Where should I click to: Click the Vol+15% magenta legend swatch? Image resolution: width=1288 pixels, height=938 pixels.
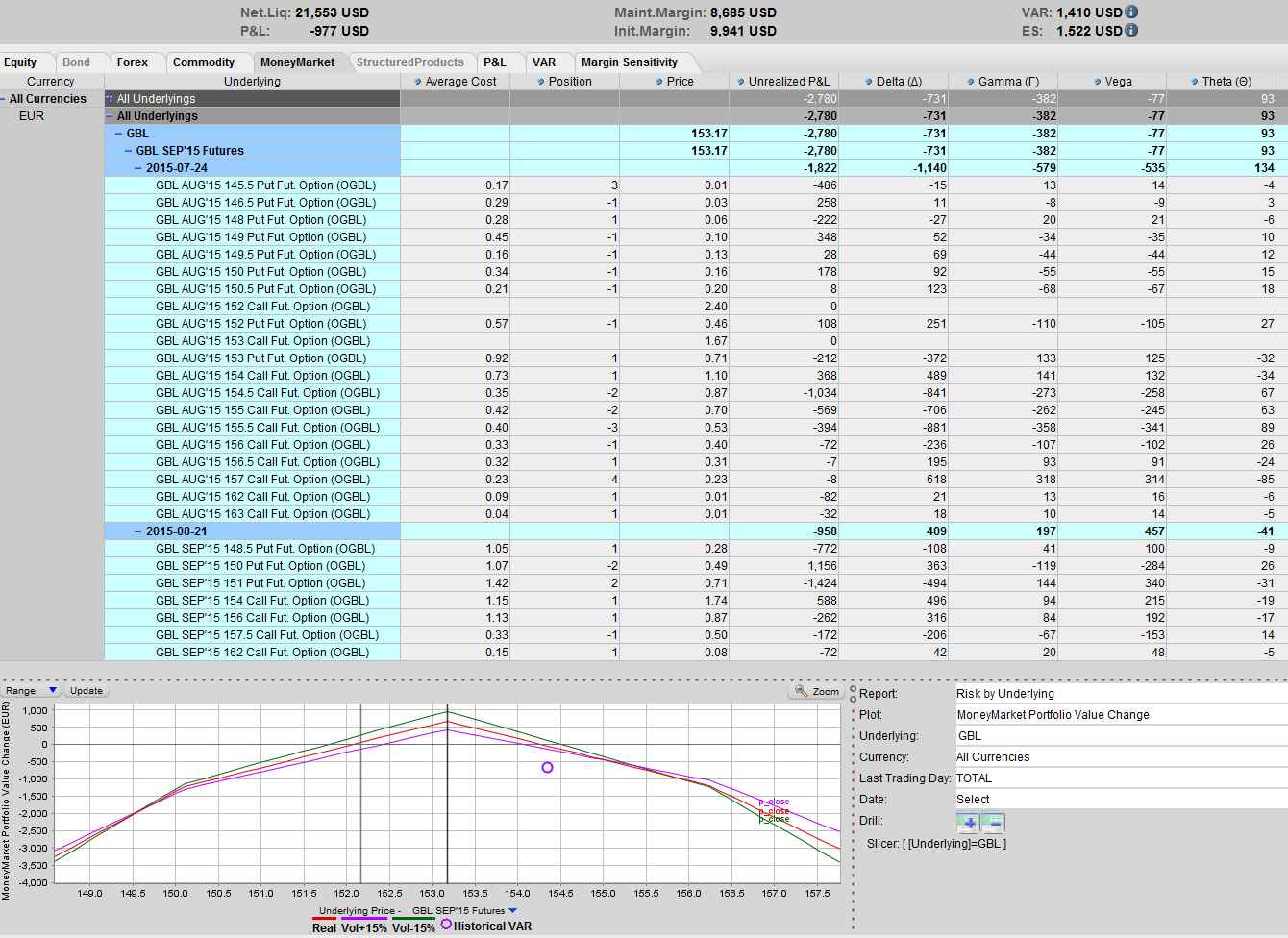(363, 920)
